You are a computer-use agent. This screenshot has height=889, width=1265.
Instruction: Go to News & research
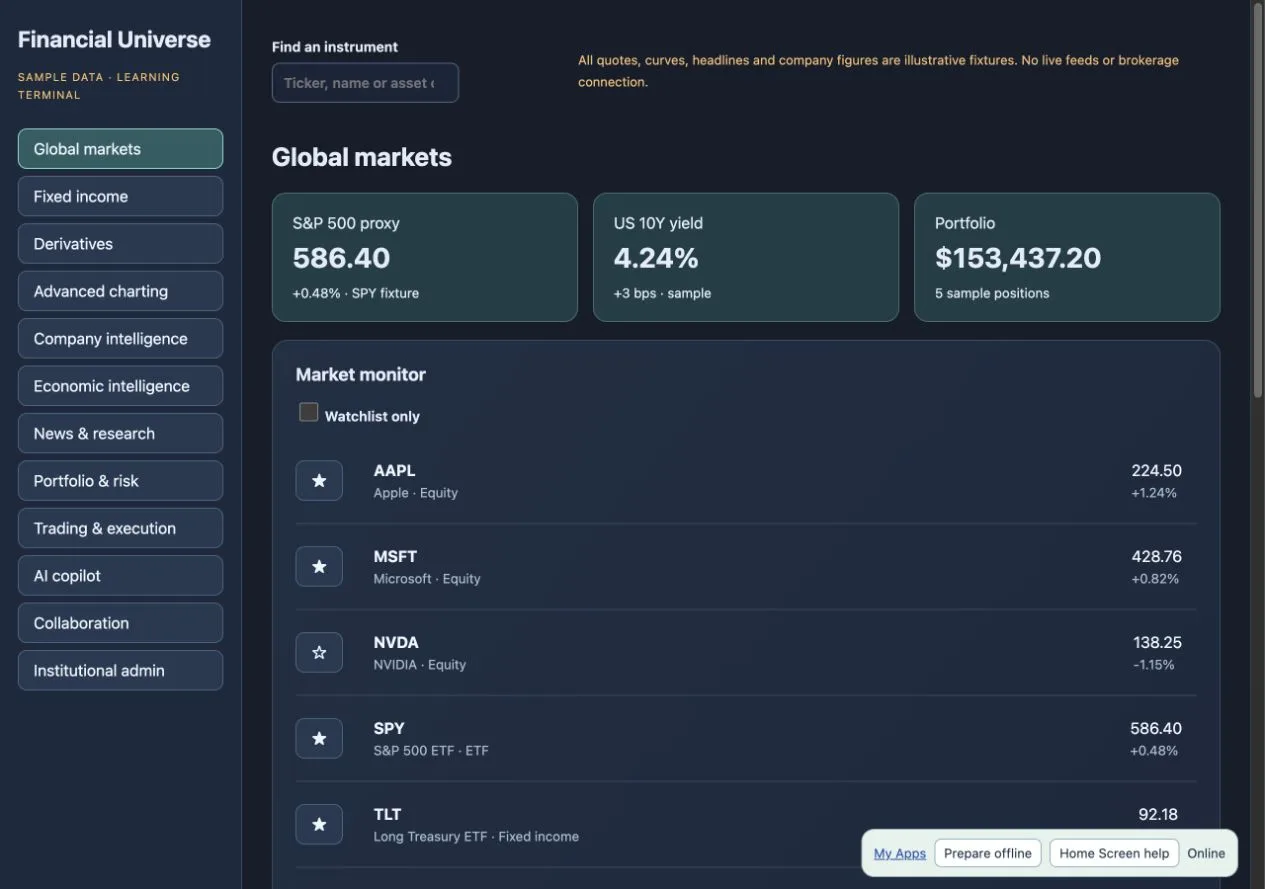(x=120, y=434)
